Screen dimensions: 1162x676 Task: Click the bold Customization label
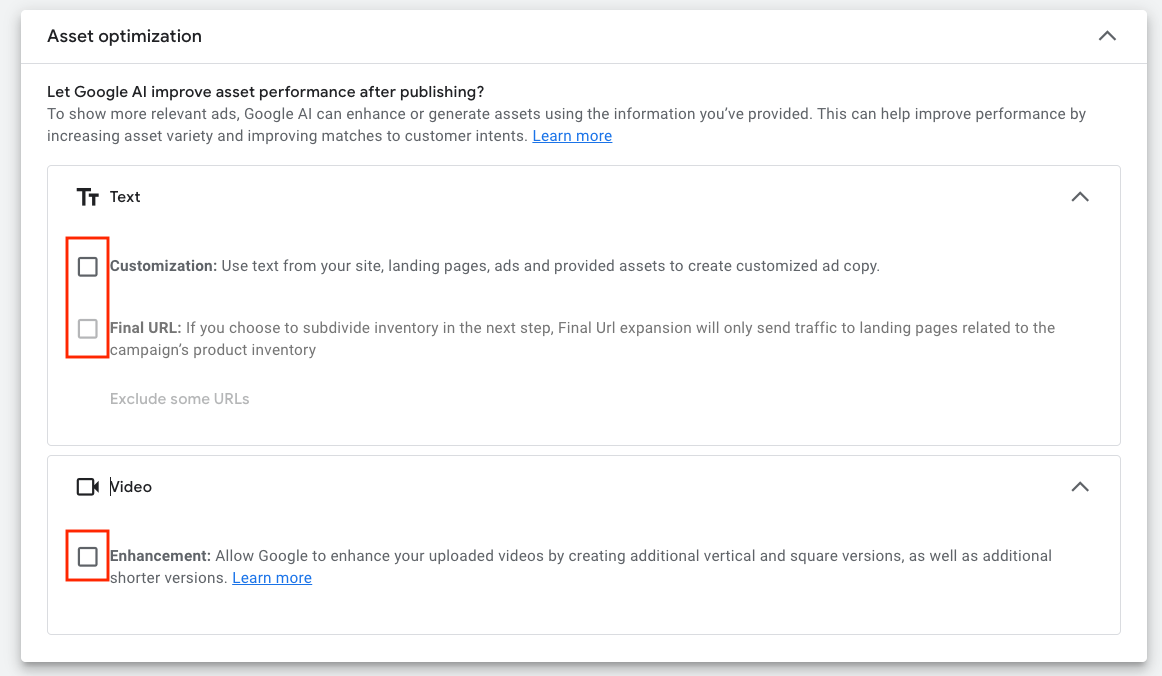coord(163,267)
